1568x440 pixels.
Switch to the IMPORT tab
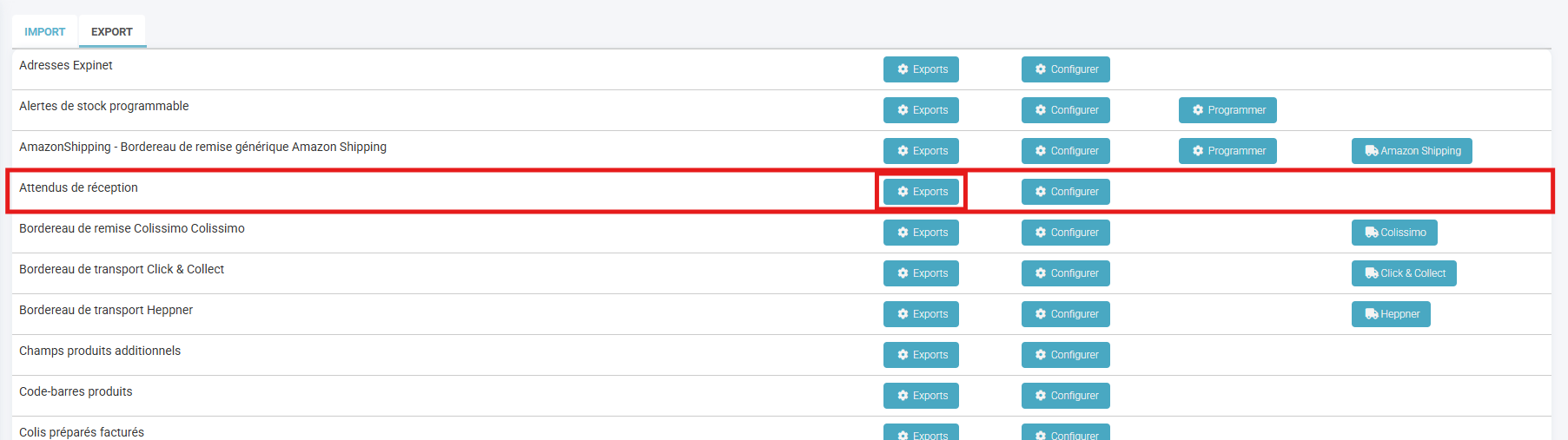pos(44,32)
